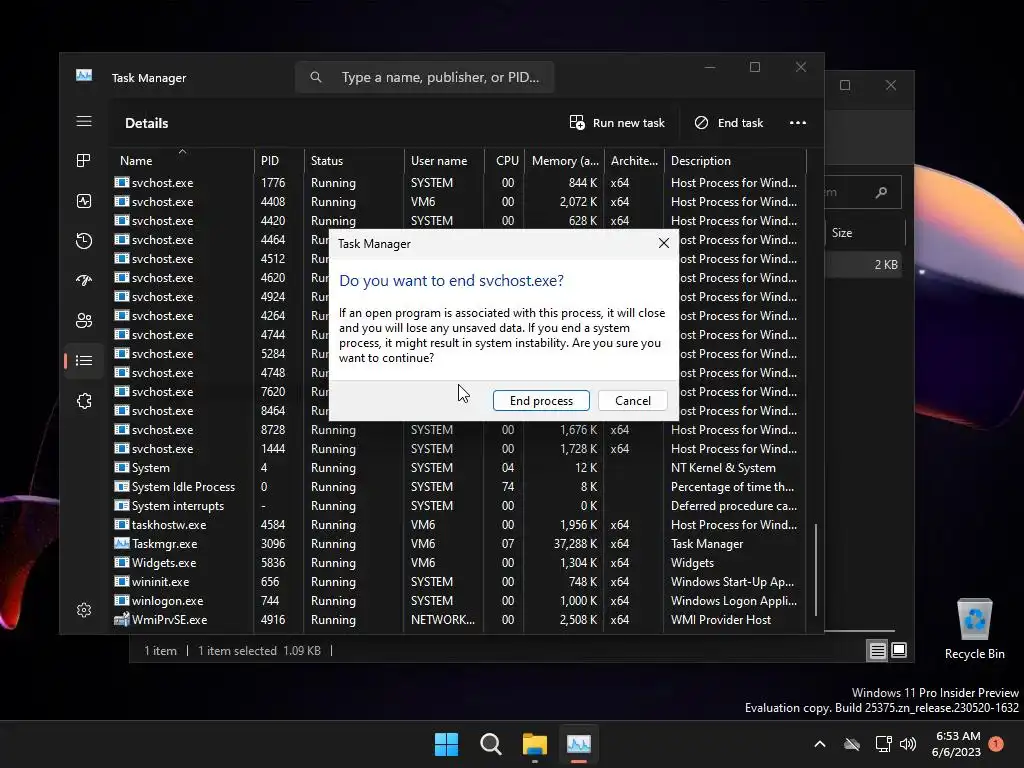The height and width of the screenshot is (768, 1024).
Task: Sort by the User name column header
Action: (444, 161)
